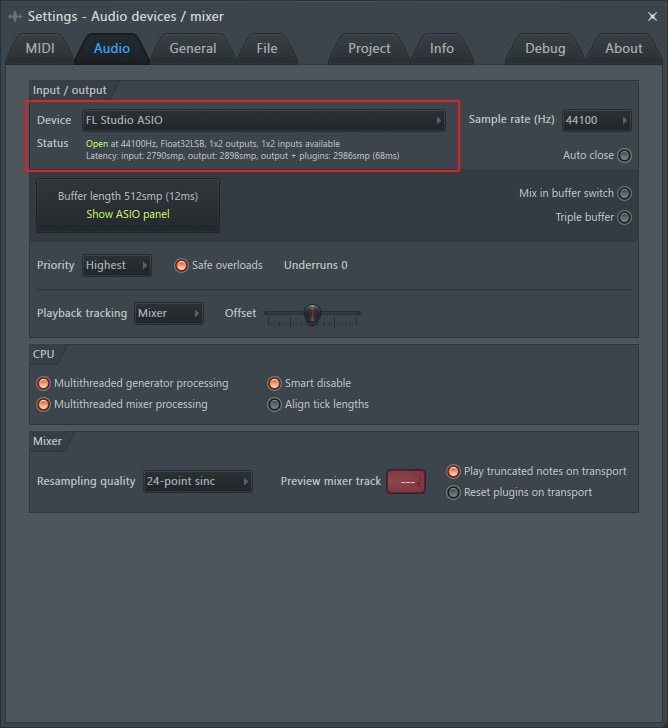Click the Playback tracking Offset slider knob
Viewport: 668px width, 728px height.
(x=312, y=313)
